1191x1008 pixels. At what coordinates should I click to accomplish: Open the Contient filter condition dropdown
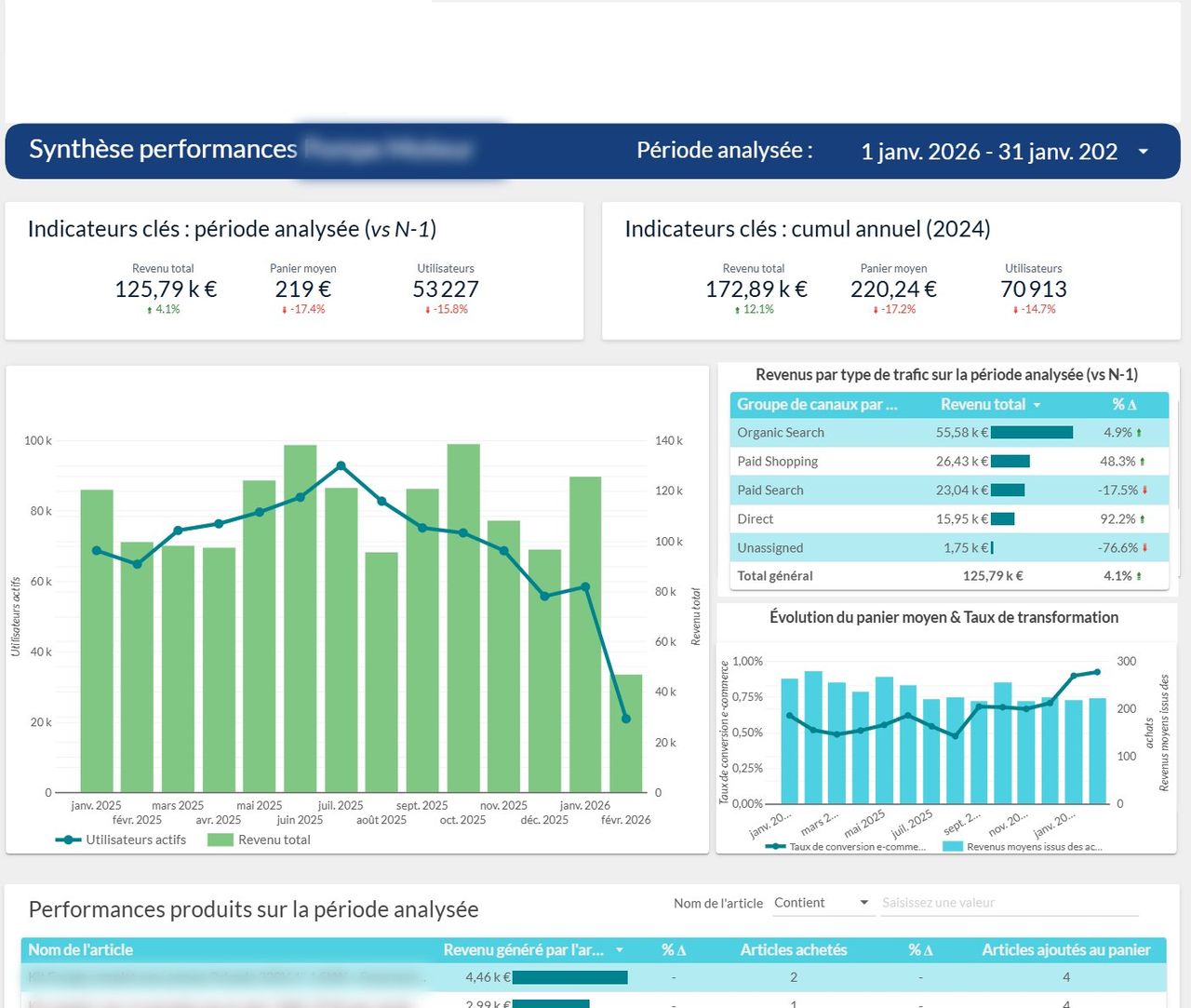(x=823, y=902)
